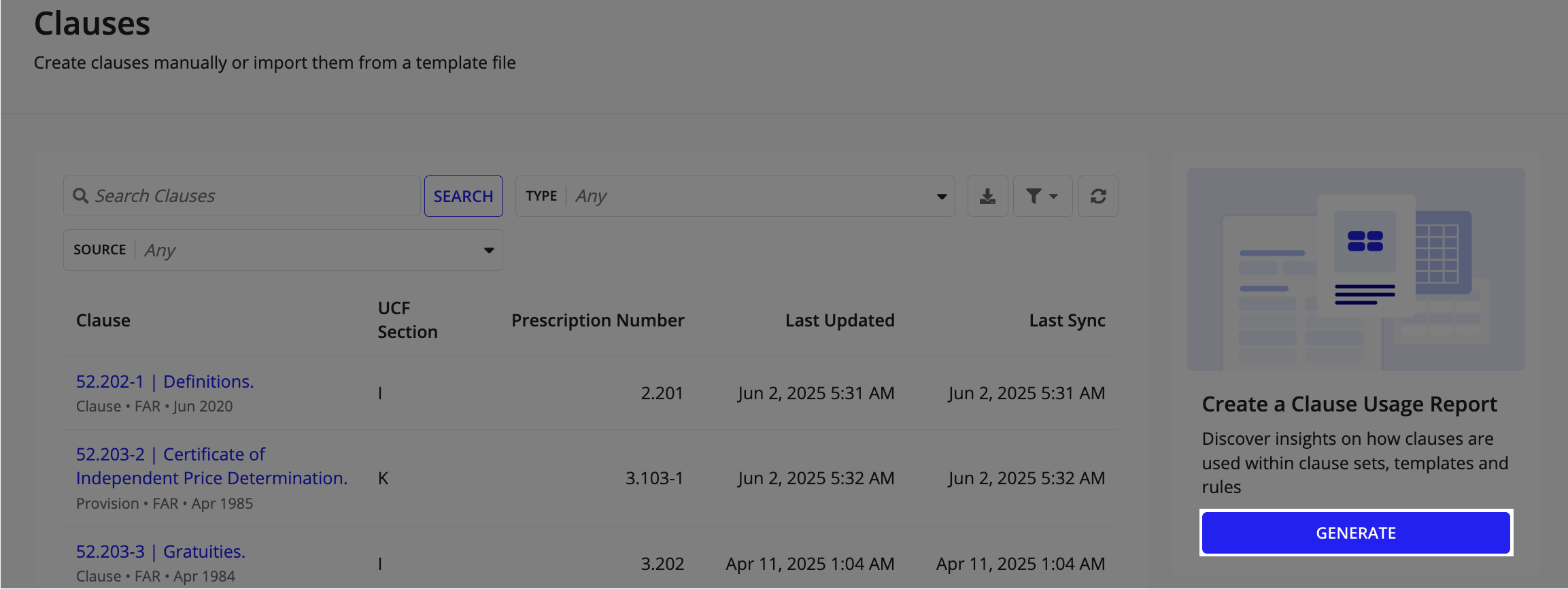Viewport: 1568px width, 589px height.
Task: Click the UCF Section column header
Action: tap(407, 320)
